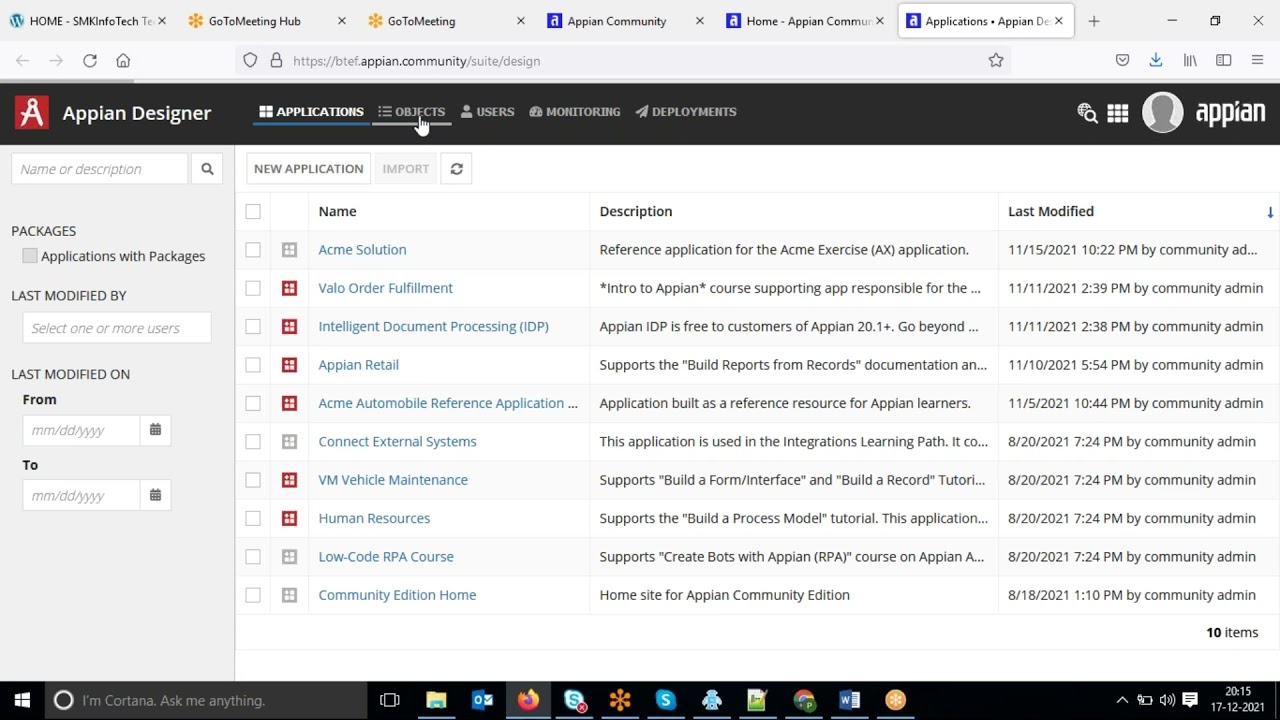Sort by the Name column header
Image resolution: width=1280 pixels, height=720 pixels.
point(337,212)
